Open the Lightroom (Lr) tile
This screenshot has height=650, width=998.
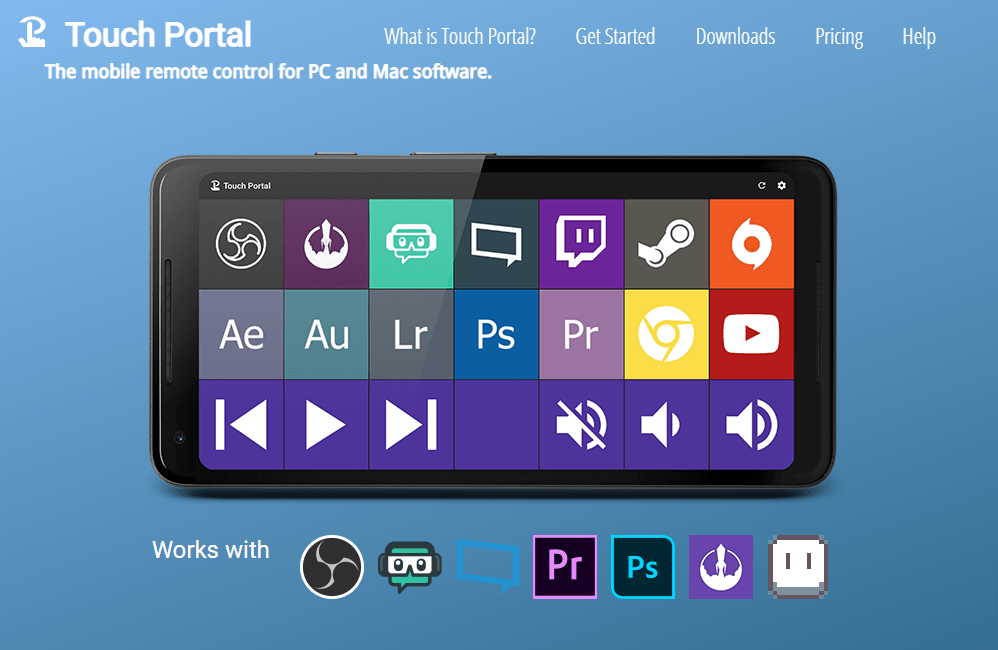click(411, 335)
